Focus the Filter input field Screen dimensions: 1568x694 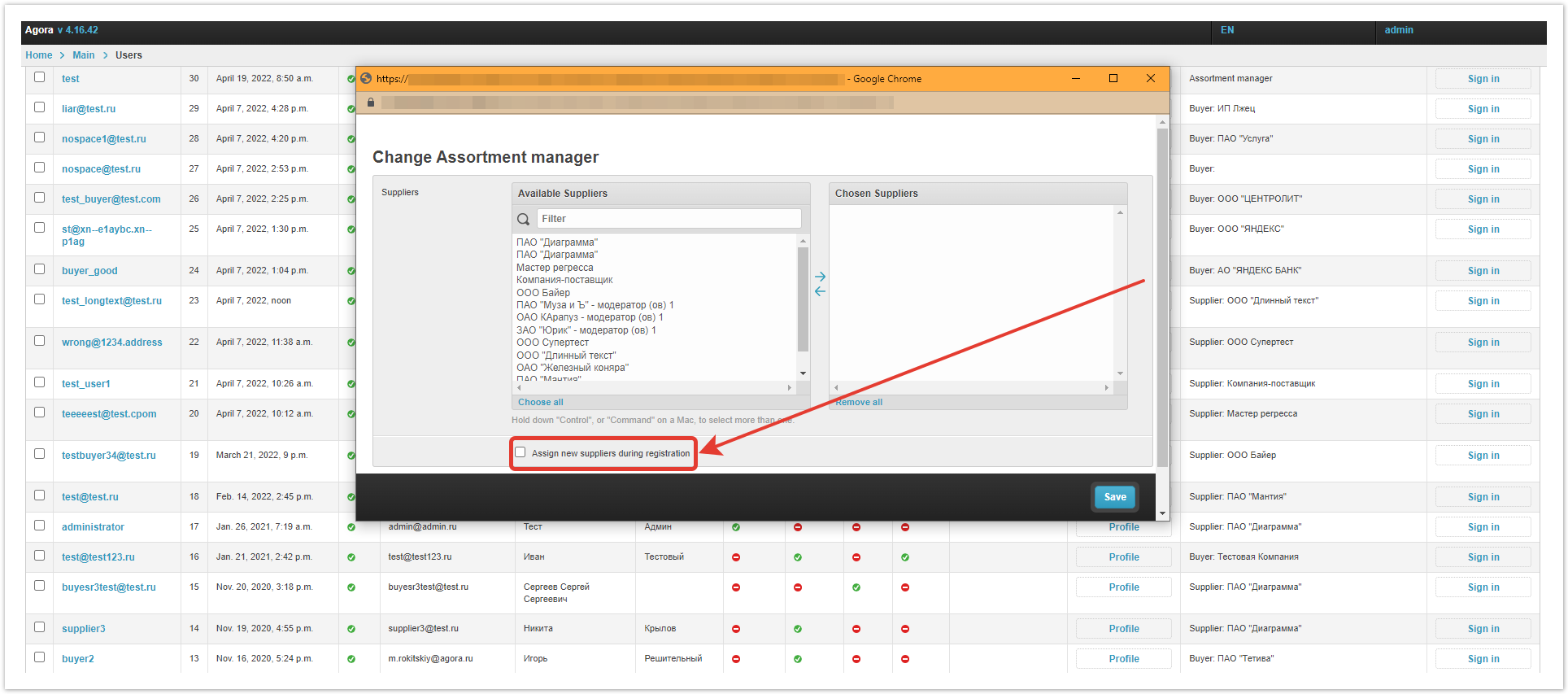click(669, 219)
